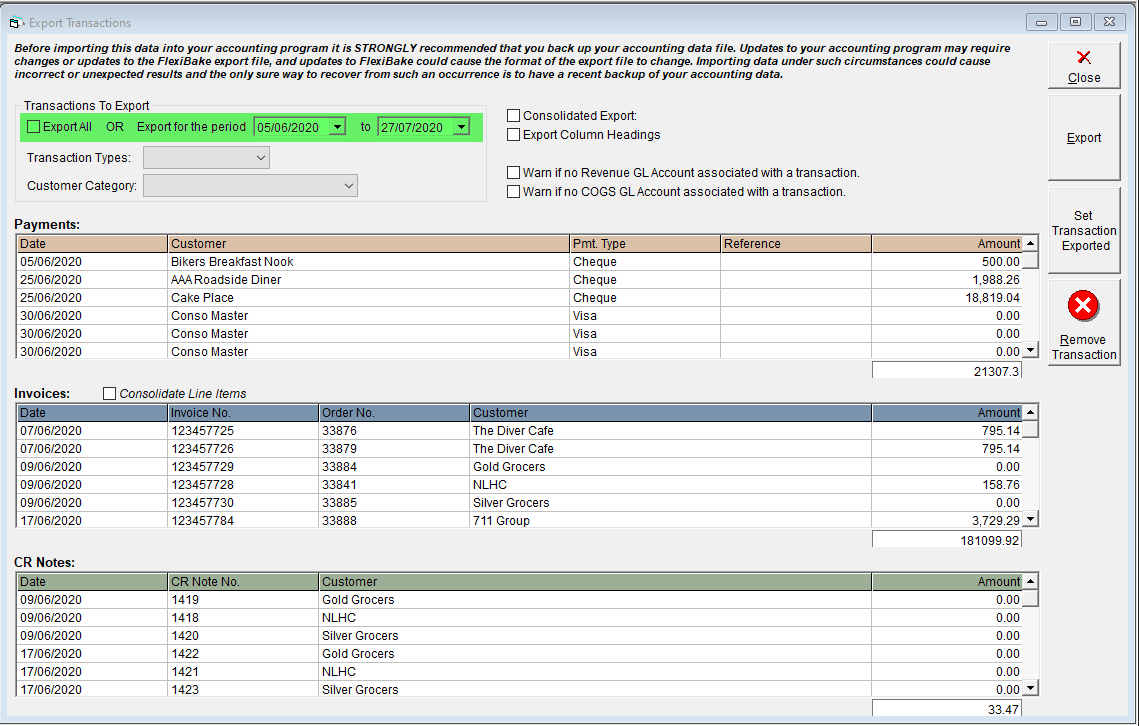Select Cake Place payment row
The image size is (1139, 726).
tap(519, 298)
